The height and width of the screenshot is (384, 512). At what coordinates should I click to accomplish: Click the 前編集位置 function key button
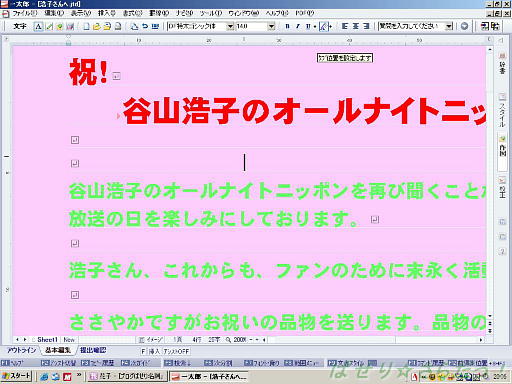(468, 363)
